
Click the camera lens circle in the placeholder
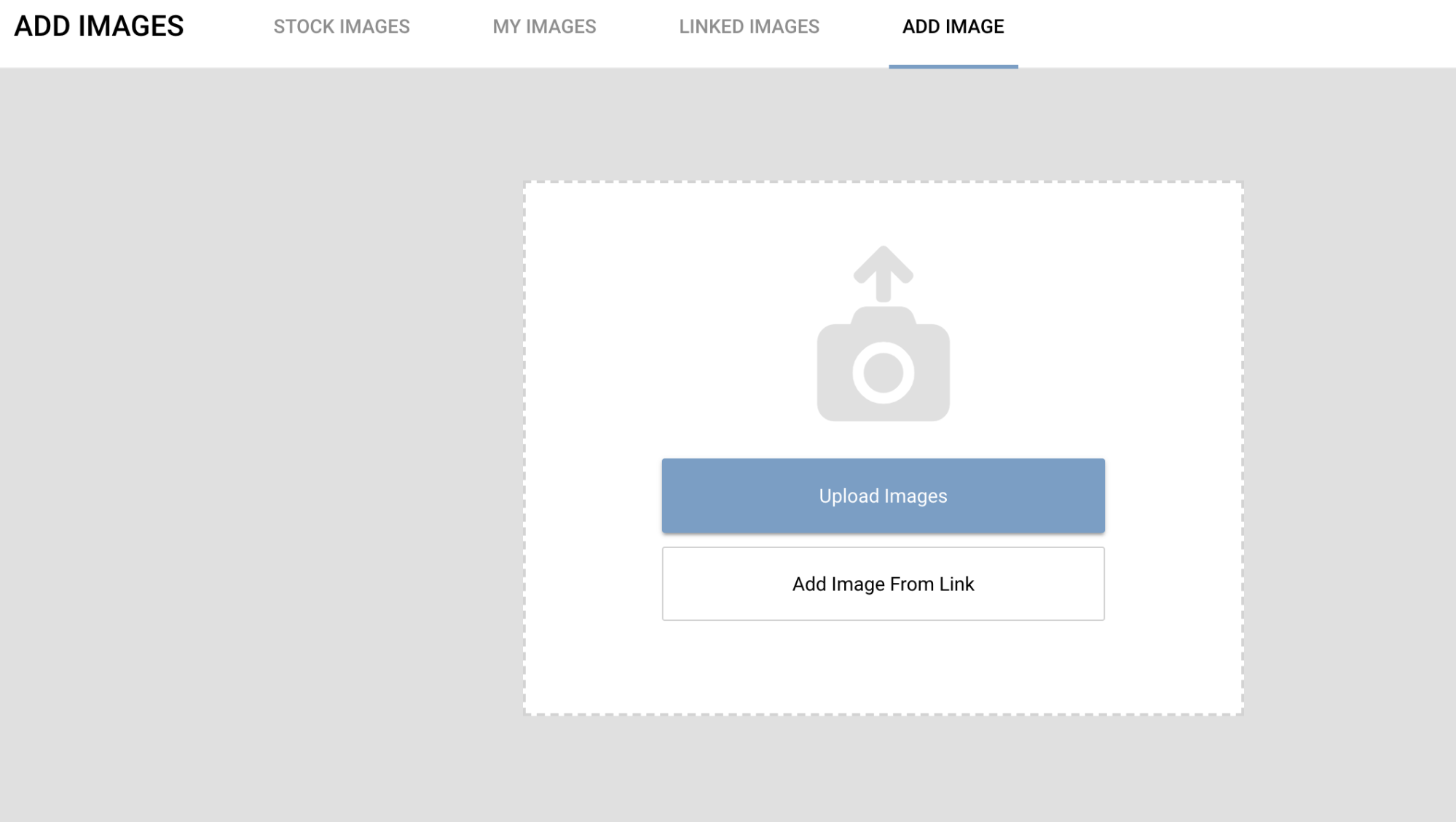884,373
